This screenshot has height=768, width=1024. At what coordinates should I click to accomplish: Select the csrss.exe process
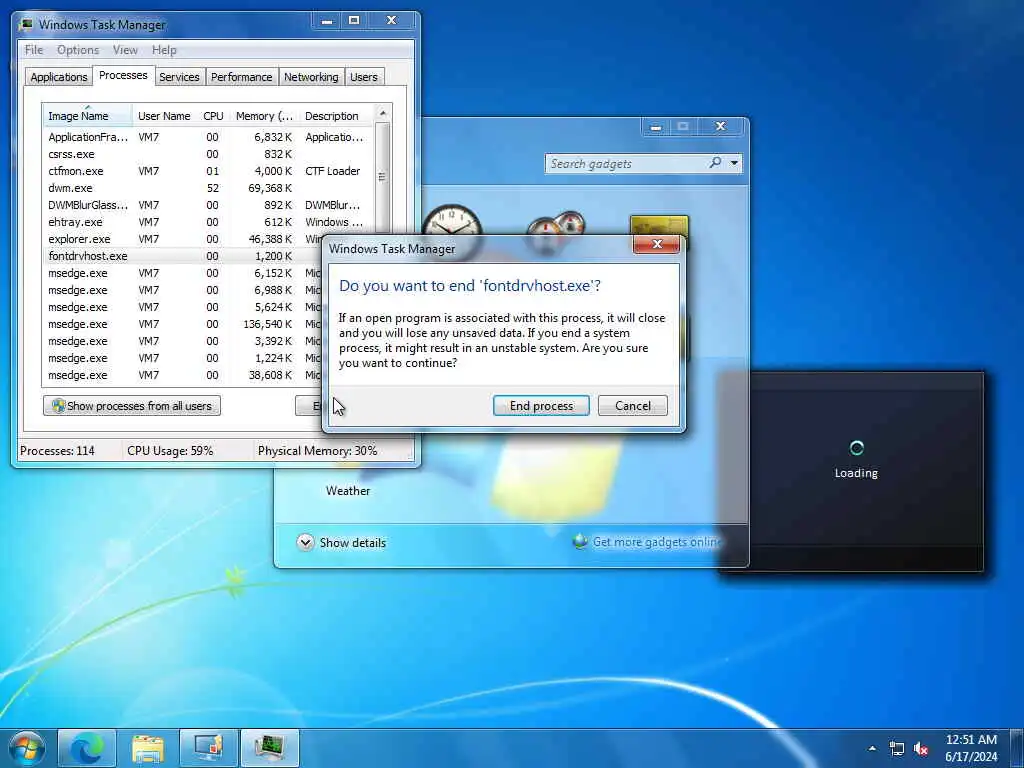pyautogui.click(x=209, y=154)
